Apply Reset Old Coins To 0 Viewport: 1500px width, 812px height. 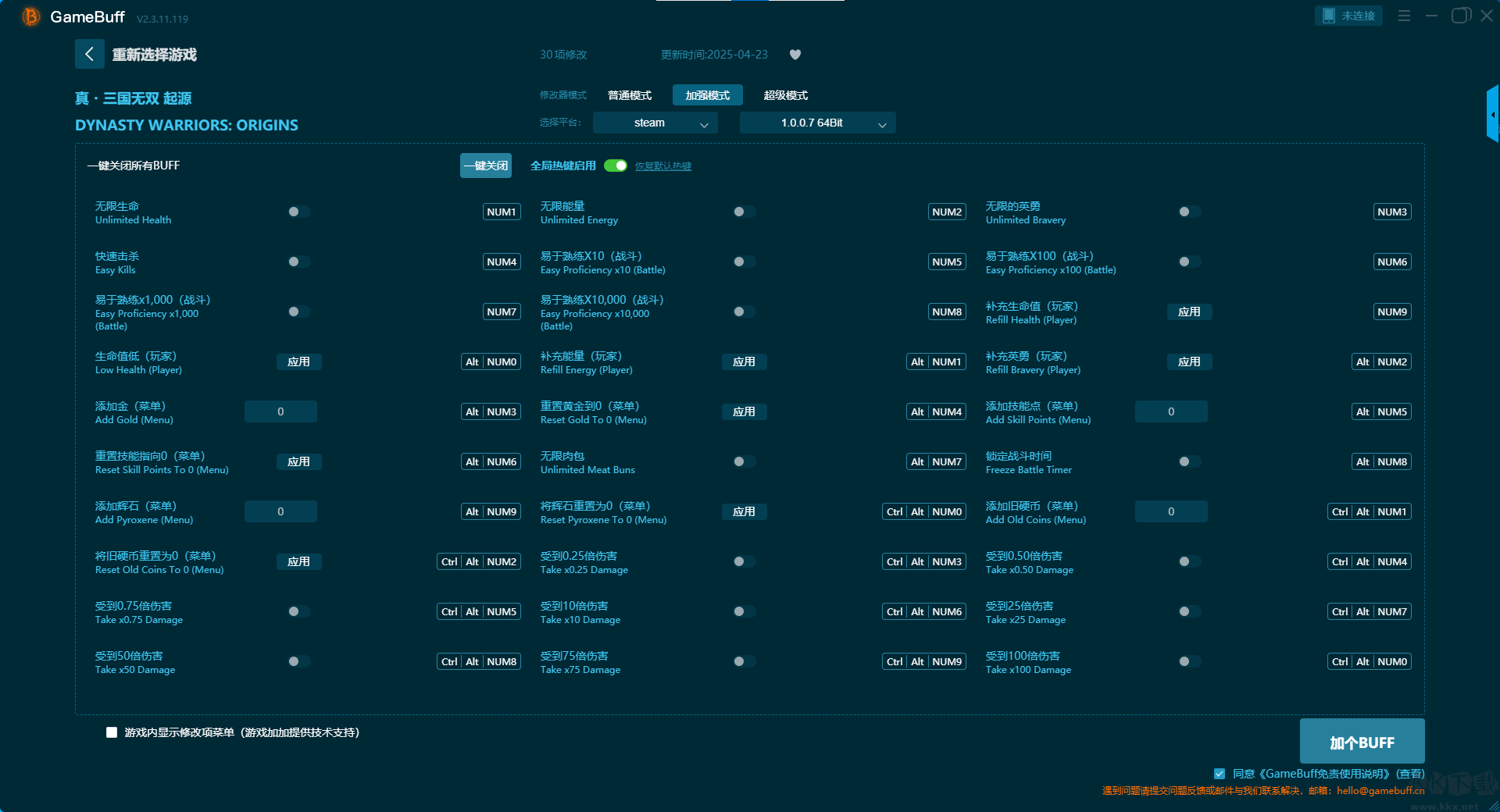(298, 561)
